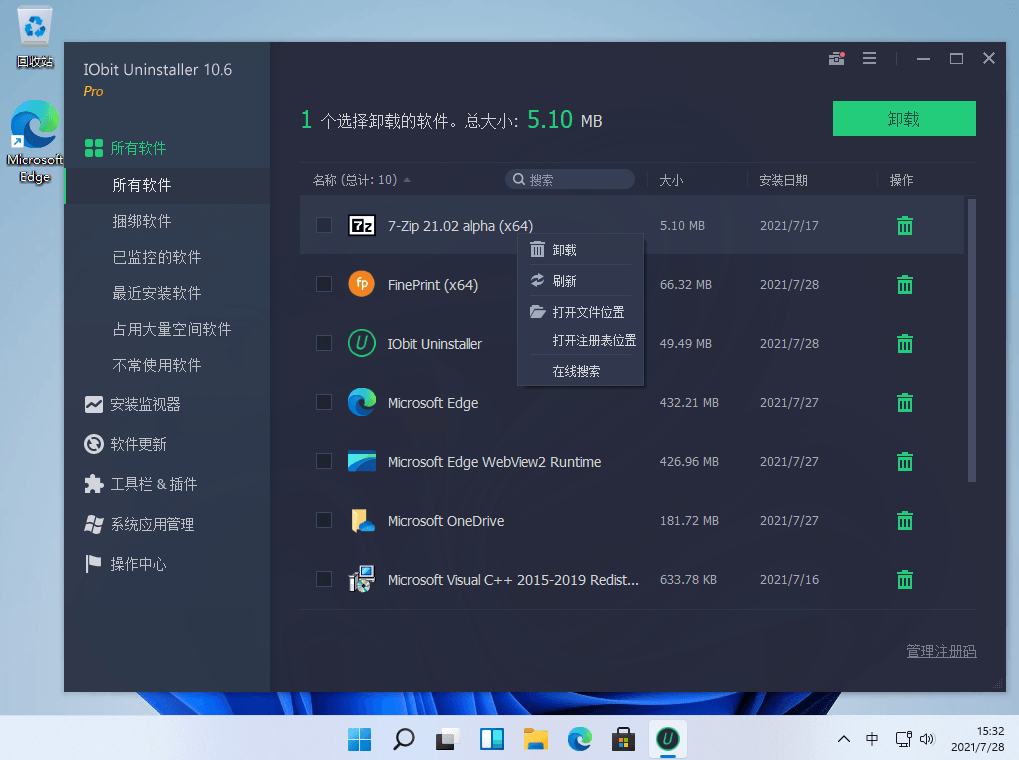Show hidden tray icons chevron
The image size is (1019, 760).
coord(844,739)
